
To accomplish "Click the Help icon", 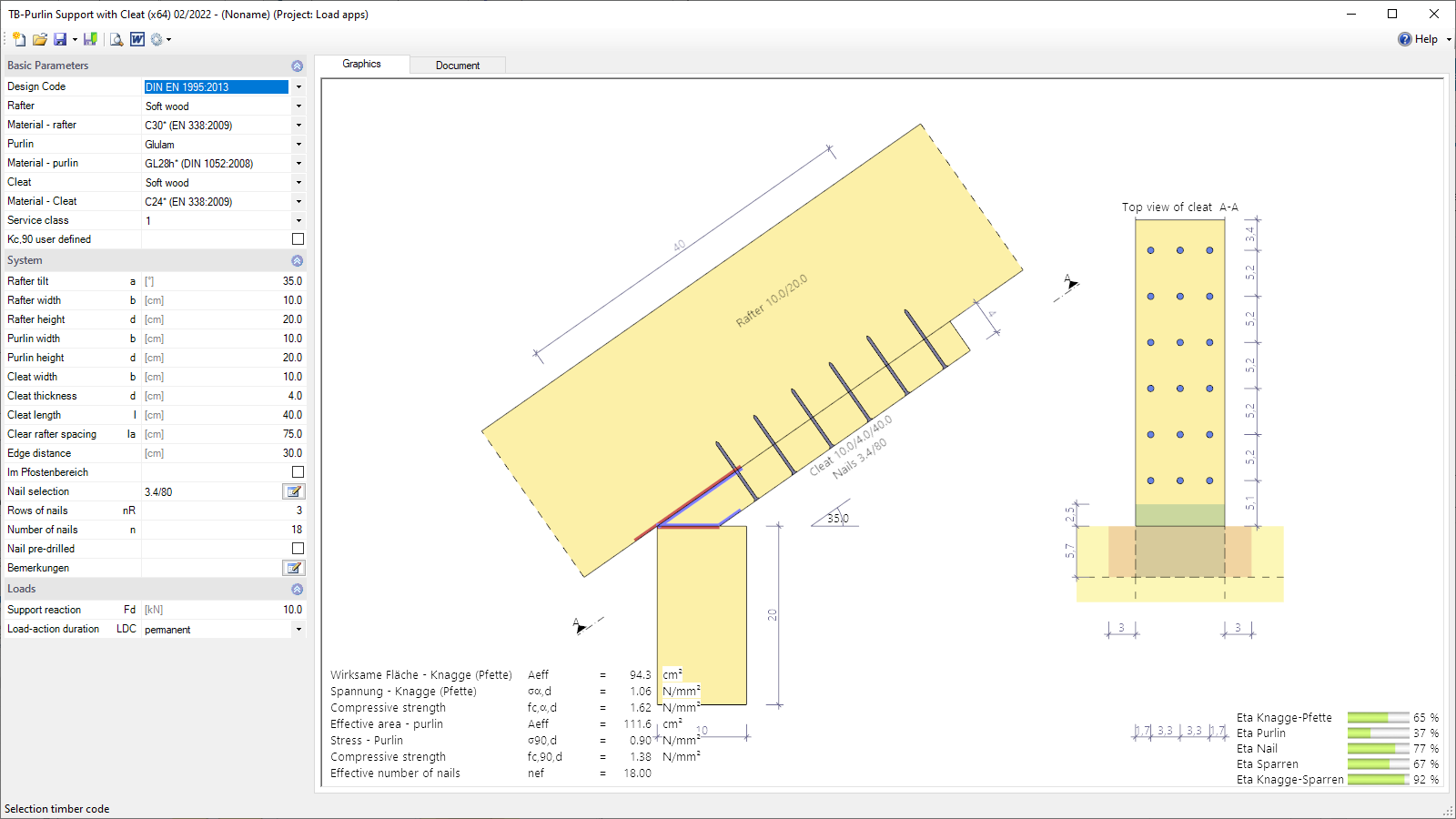I will pos(1405,39).
